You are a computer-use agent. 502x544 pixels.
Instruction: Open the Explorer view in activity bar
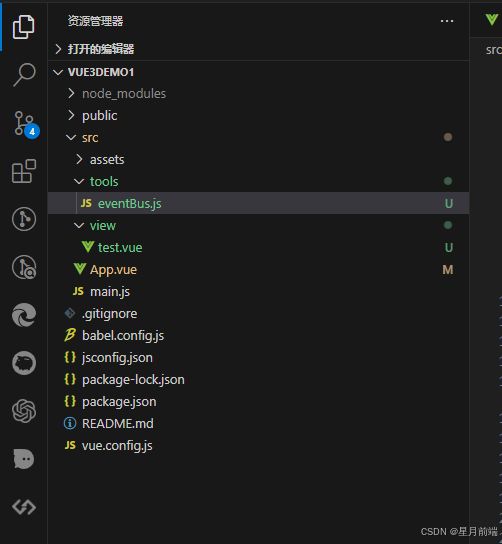coord(24,27)
